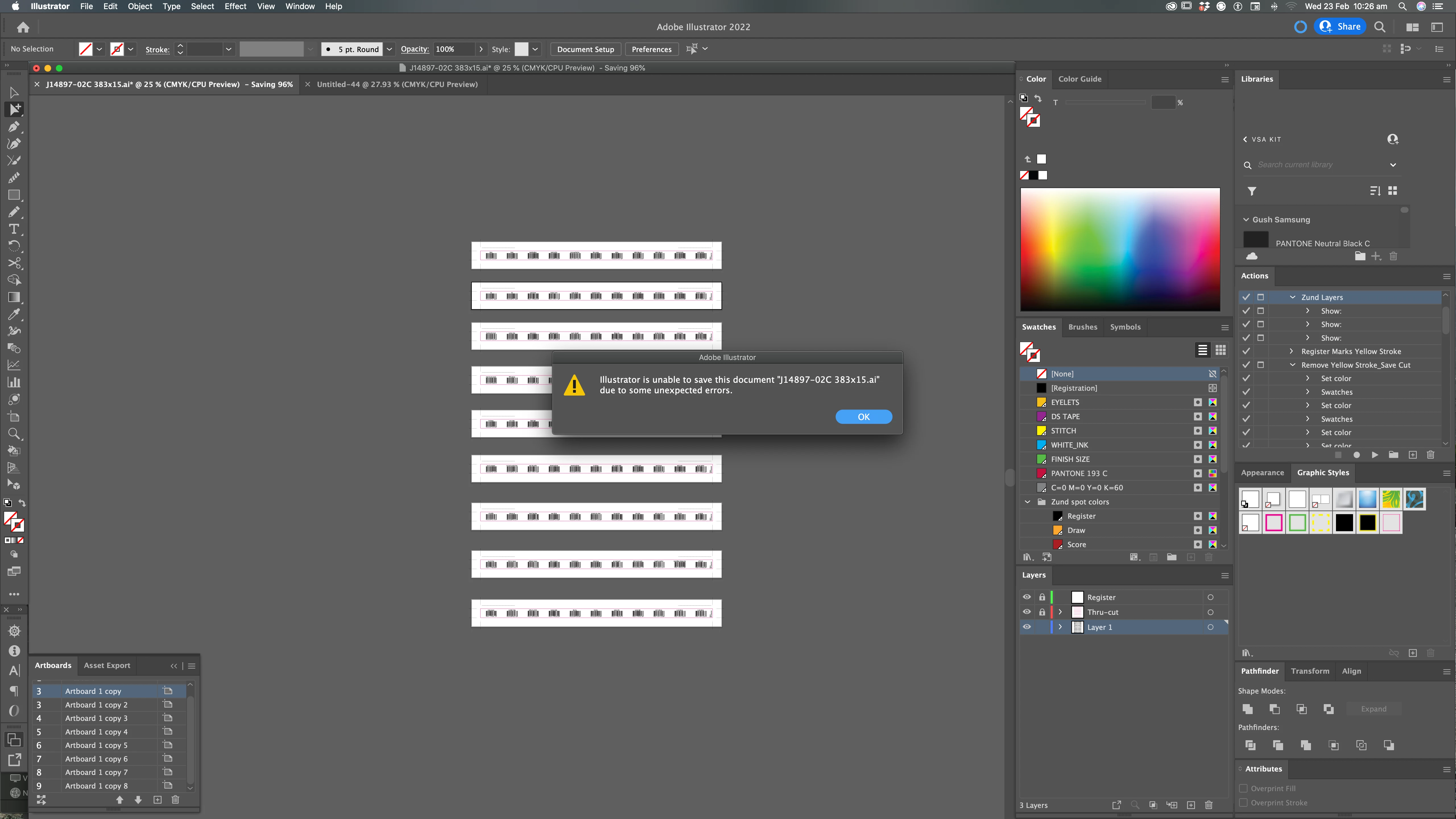Enable the Overprint Fill checkbox
The image size is (1456, 819).
click(1243, 789)
